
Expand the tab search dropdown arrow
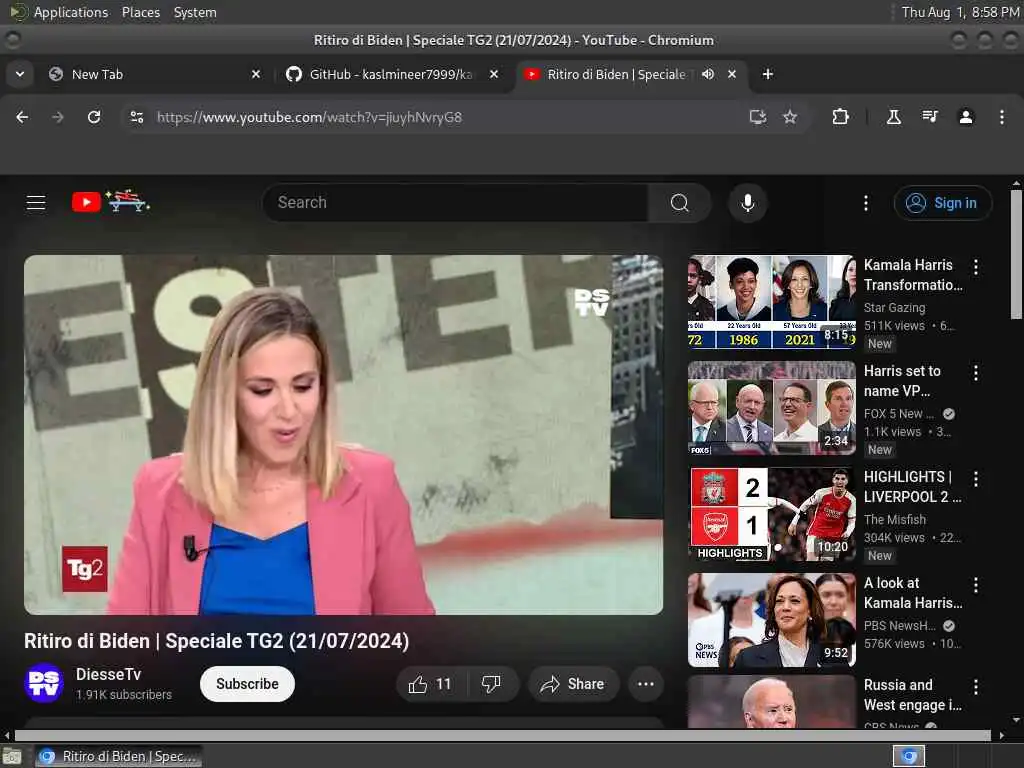tap(20, 74)
